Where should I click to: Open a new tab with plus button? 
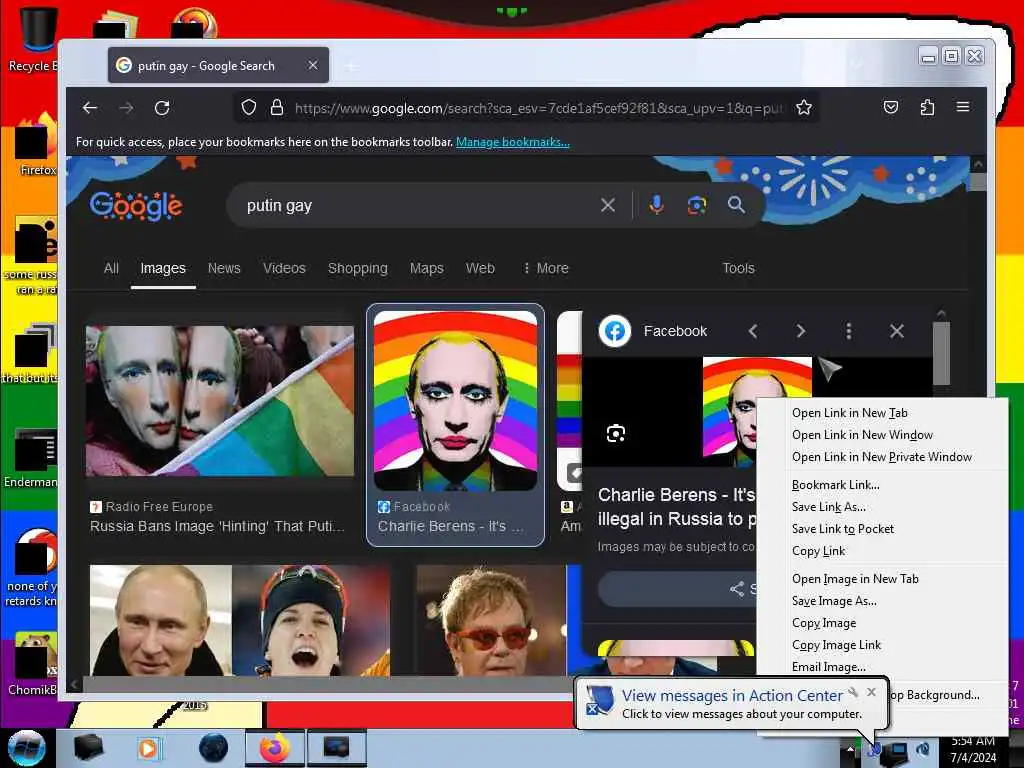(x=351, y=66)
